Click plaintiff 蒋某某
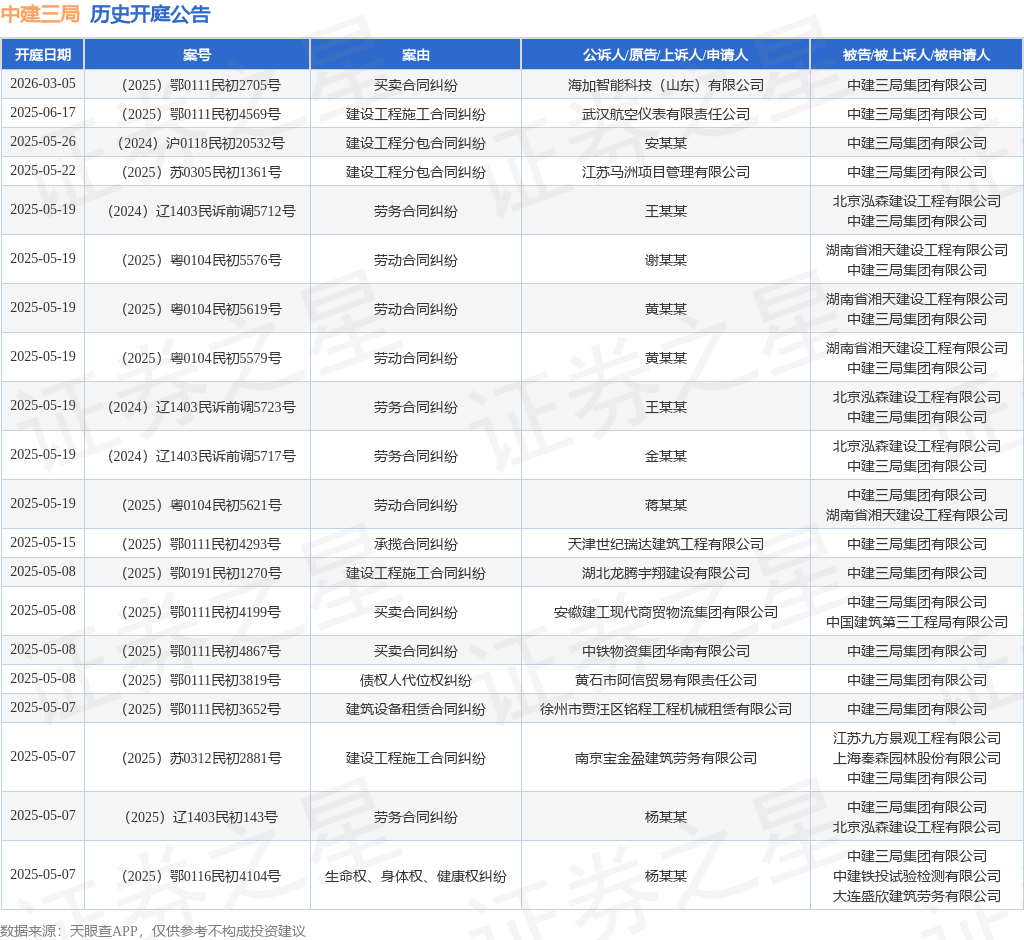 [665, 505]
